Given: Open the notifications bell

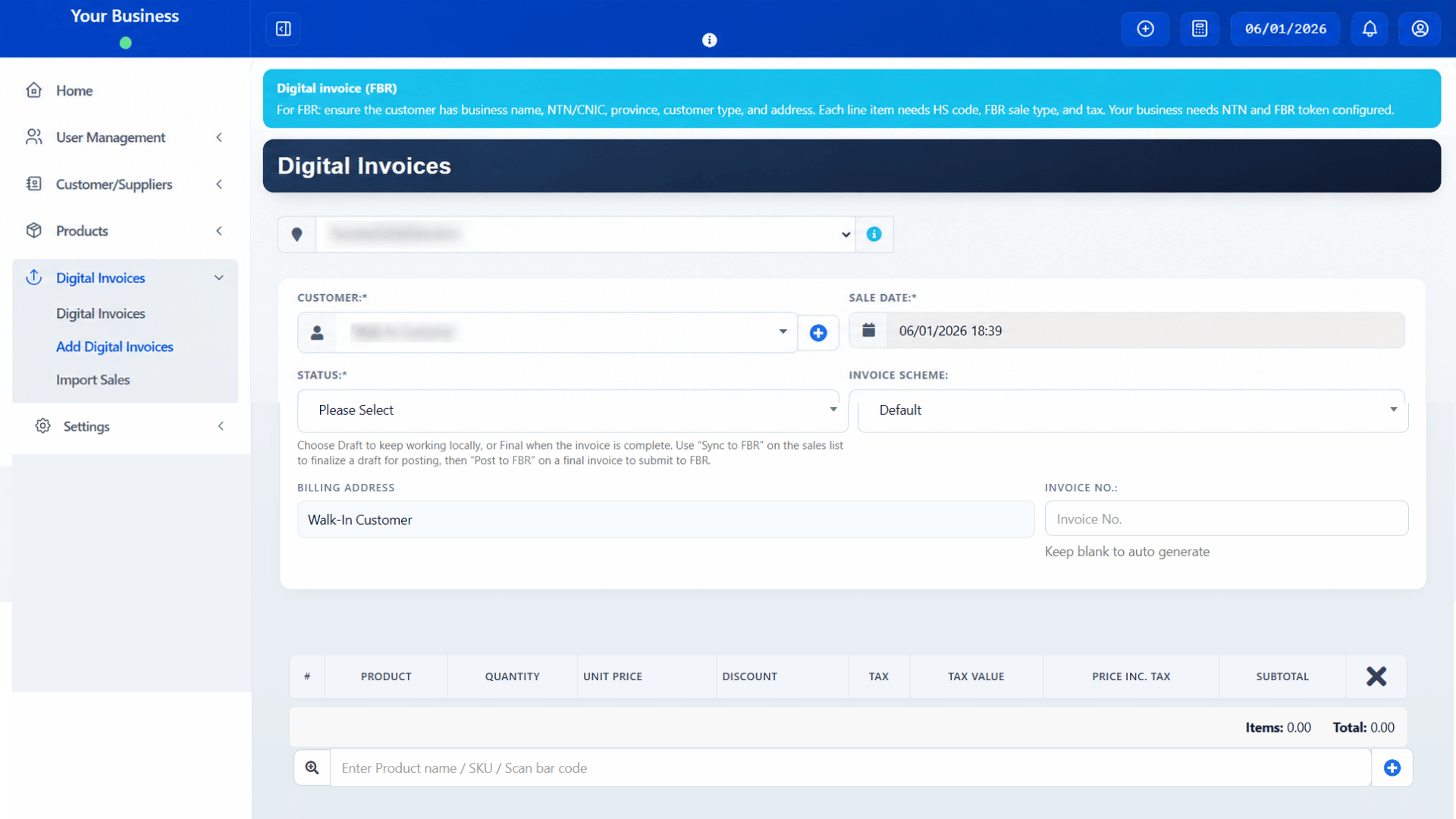Looking at the screenshot, I should (1370, 29).
